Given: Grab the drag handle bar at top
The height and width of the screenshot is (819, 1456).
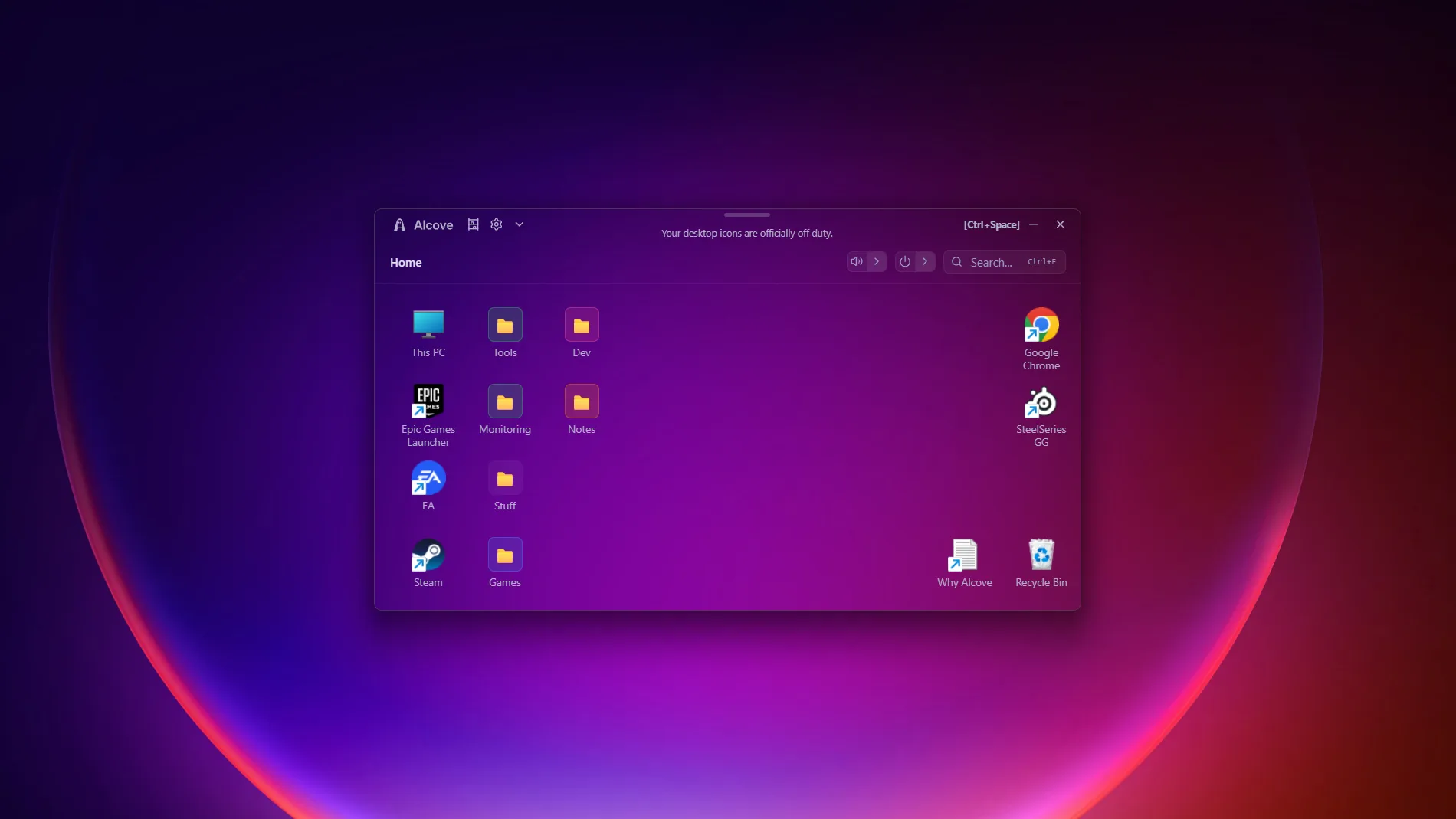Looking at the screenshot, I should (x=747, y=215).
